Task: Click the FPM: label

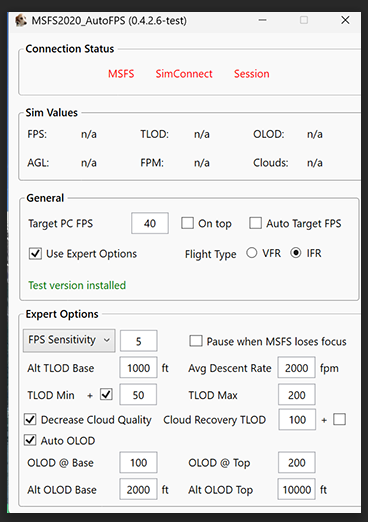Action: tap(152, 163)
